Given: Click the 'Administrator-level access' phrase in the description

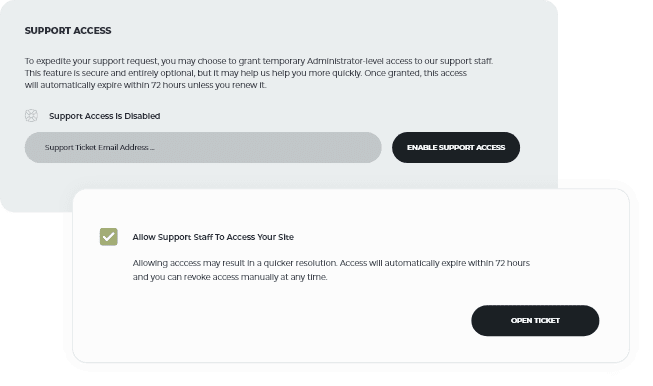Looking at the screenshot, I should click(x=359, y=61).
